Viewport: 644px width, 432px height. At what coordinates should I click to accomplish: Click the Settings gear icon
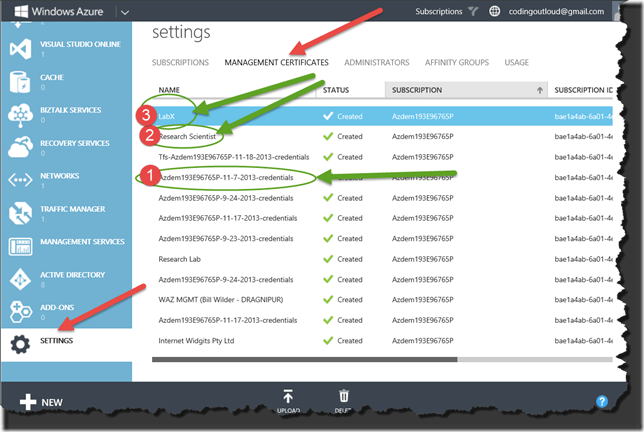[20, 342]
